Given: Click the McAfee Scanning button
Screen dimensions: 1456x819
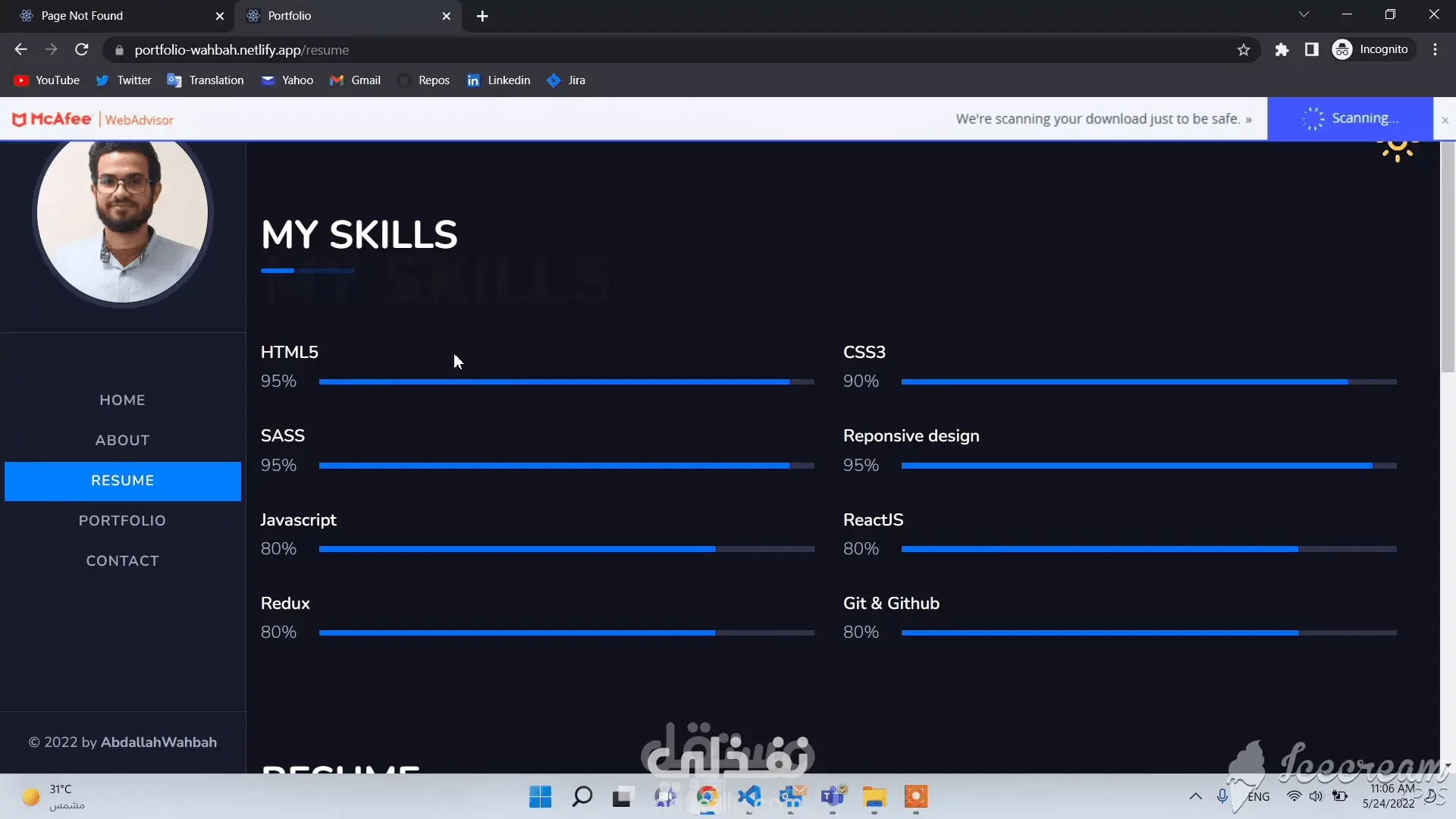Looking at the screenshot, I should pos(1350,119).
